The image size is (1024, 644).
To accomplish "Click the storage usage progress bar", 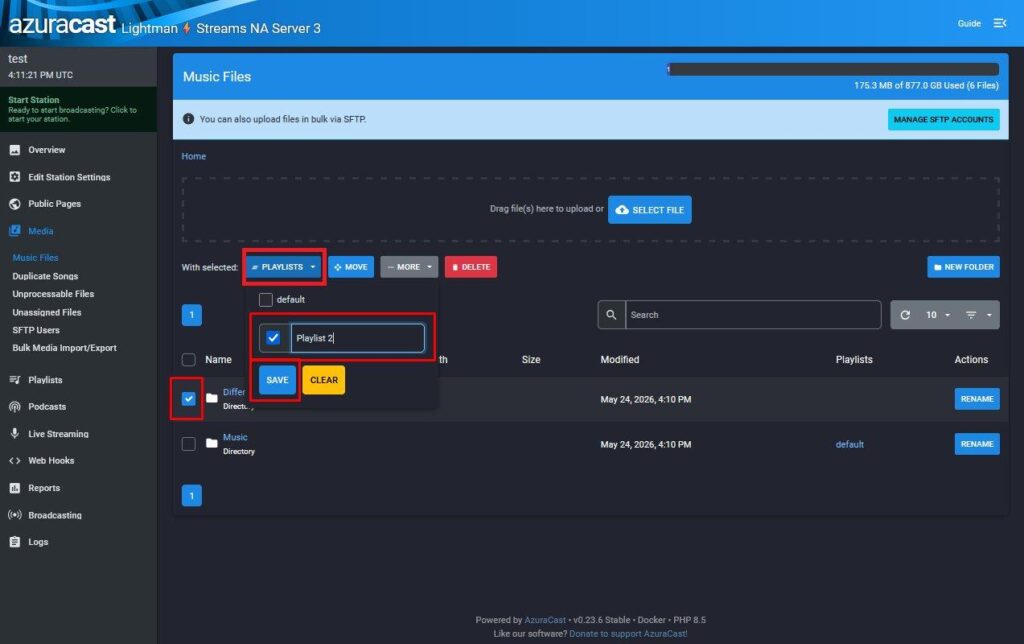I will click(x=833, y=69).
